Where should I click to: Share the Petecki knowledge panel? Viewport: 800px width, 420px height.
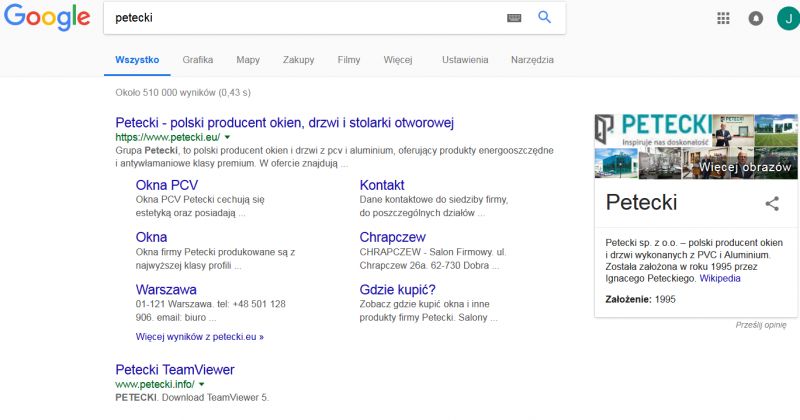[x=772, y=203]
